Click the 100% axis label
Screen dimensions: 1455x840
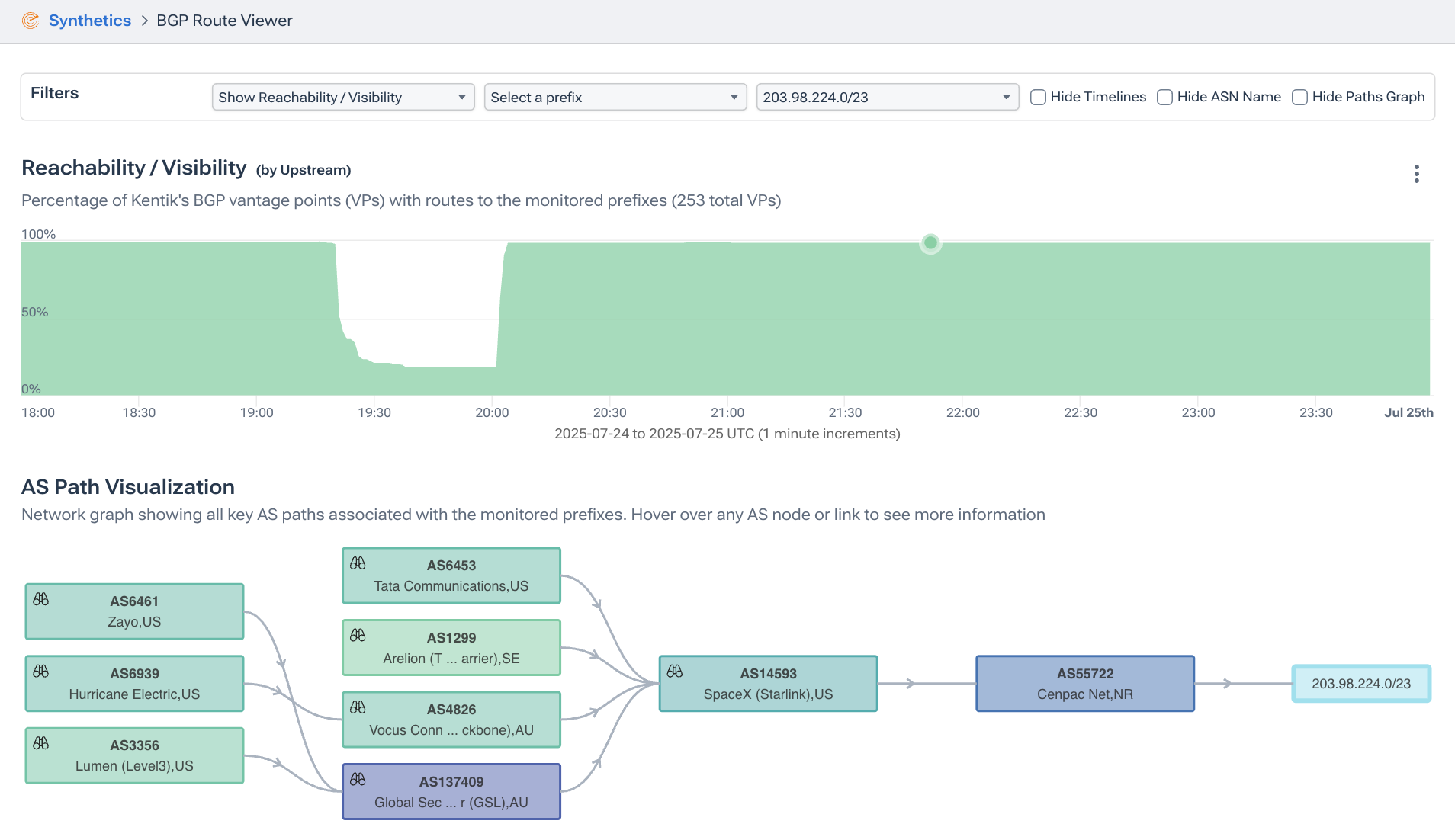point(38,234)
